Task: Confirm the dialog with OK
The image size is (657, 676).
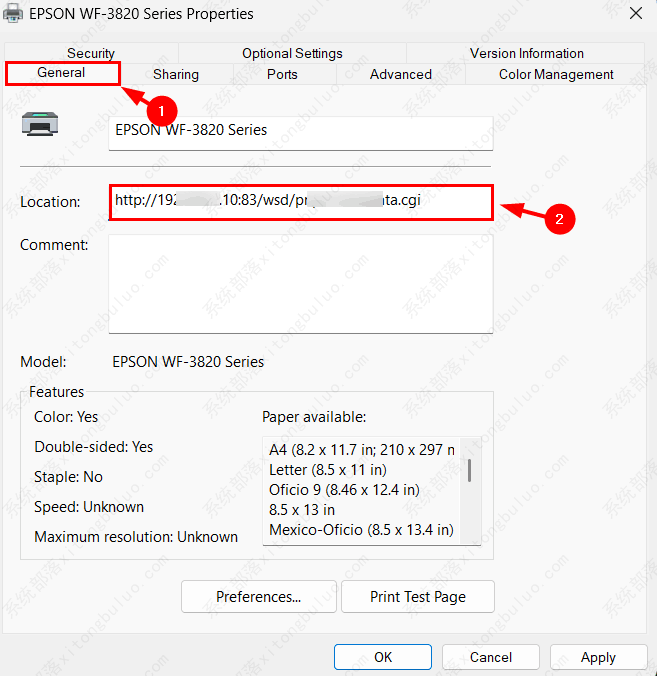Action: point(383,657)
